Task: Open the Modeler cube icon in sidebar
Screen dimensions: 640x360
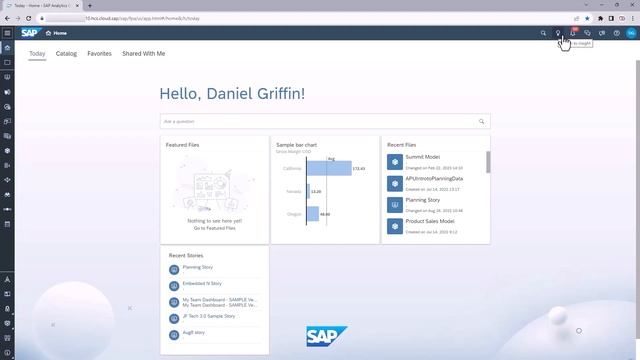Action: [7, 151]
